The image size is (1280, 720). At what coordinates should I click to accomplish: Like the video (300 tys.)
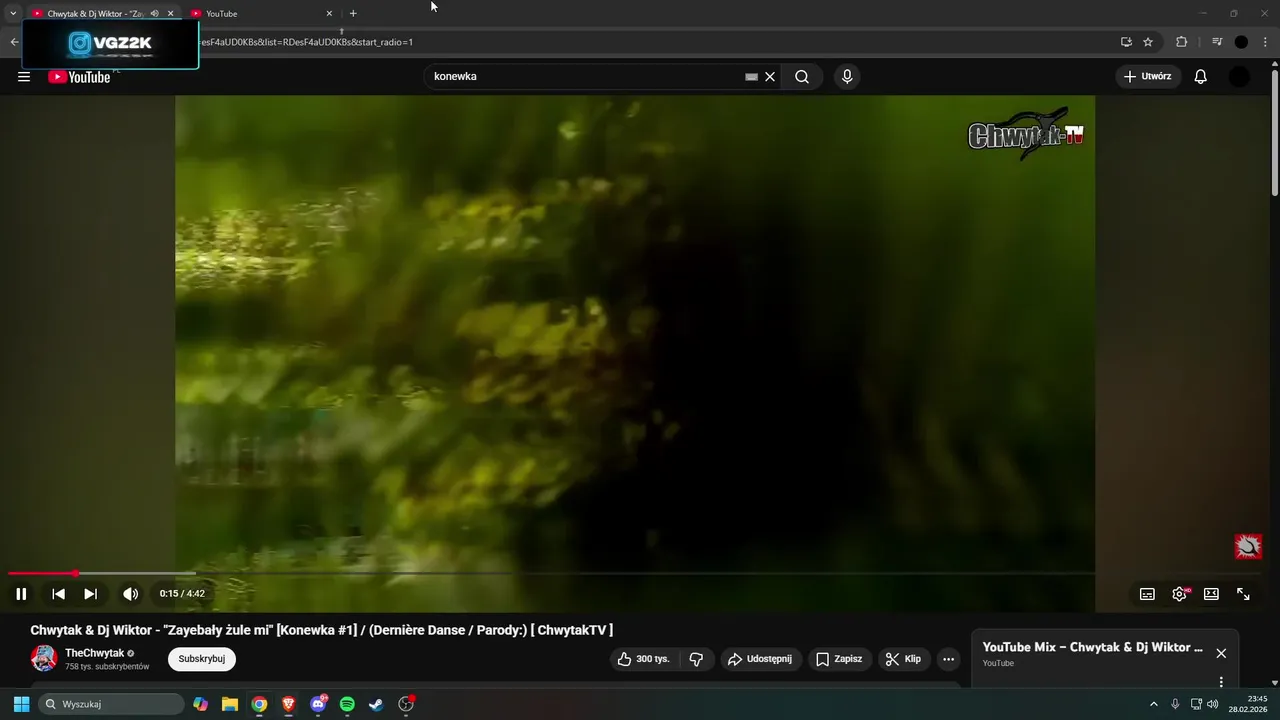[x=643, y=659]
